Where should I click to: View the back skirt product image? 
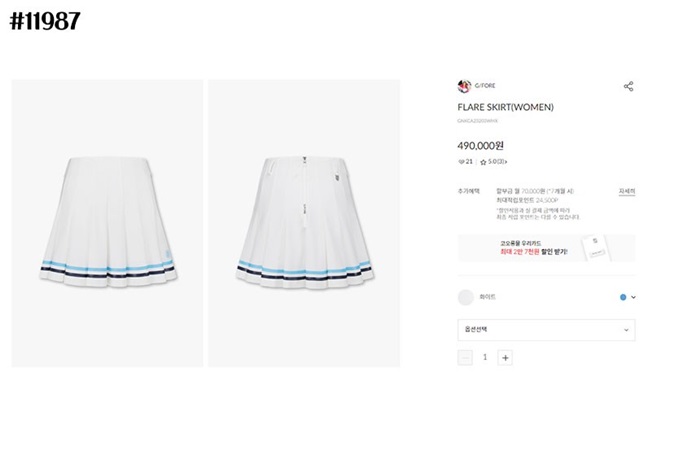pyautogui.click(x=304, y=223)
